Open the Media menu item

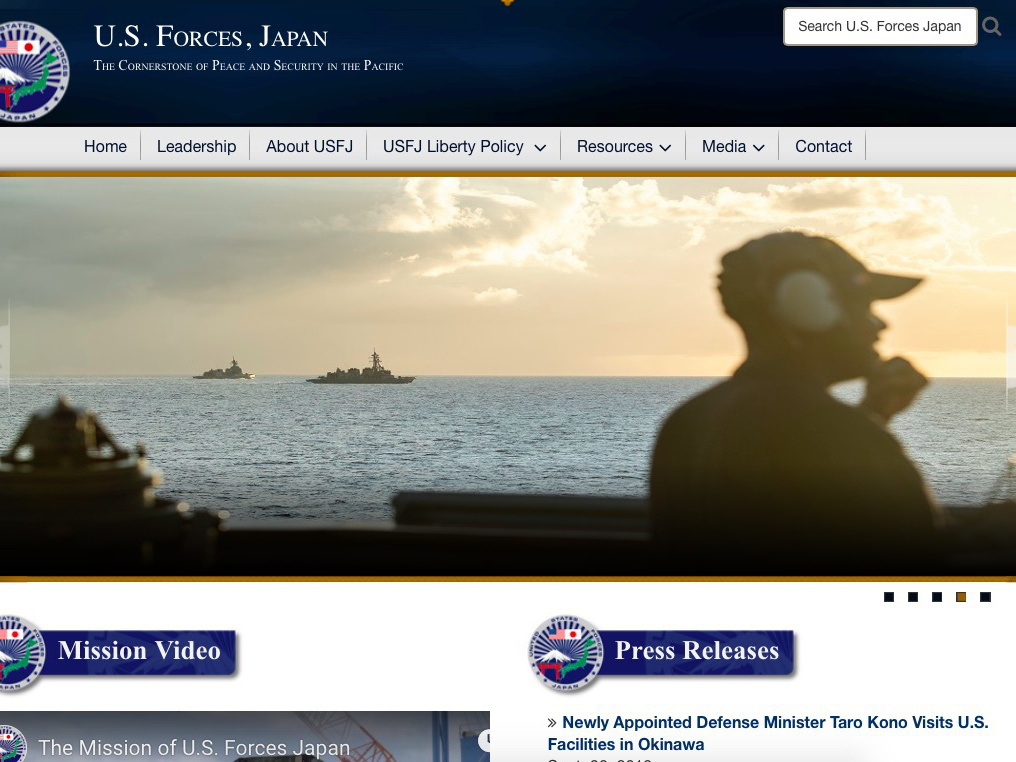(x=724, y=146)
